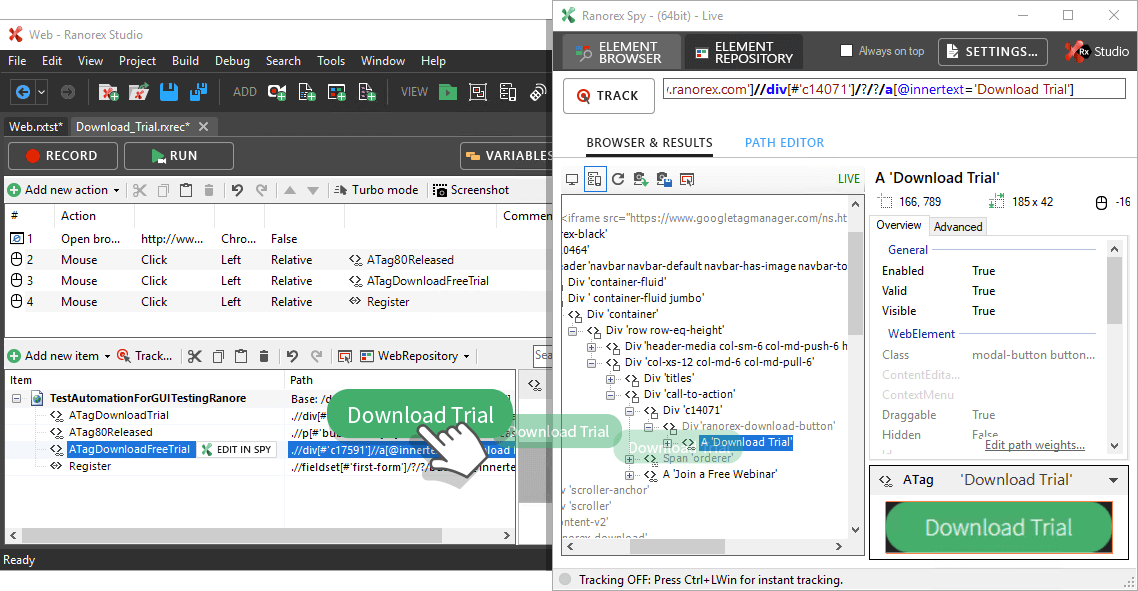The width and height of the screenshot is (1138, 591).
Task: Click the Save file icon in Studio toolbar
Action: coord(167,91)
